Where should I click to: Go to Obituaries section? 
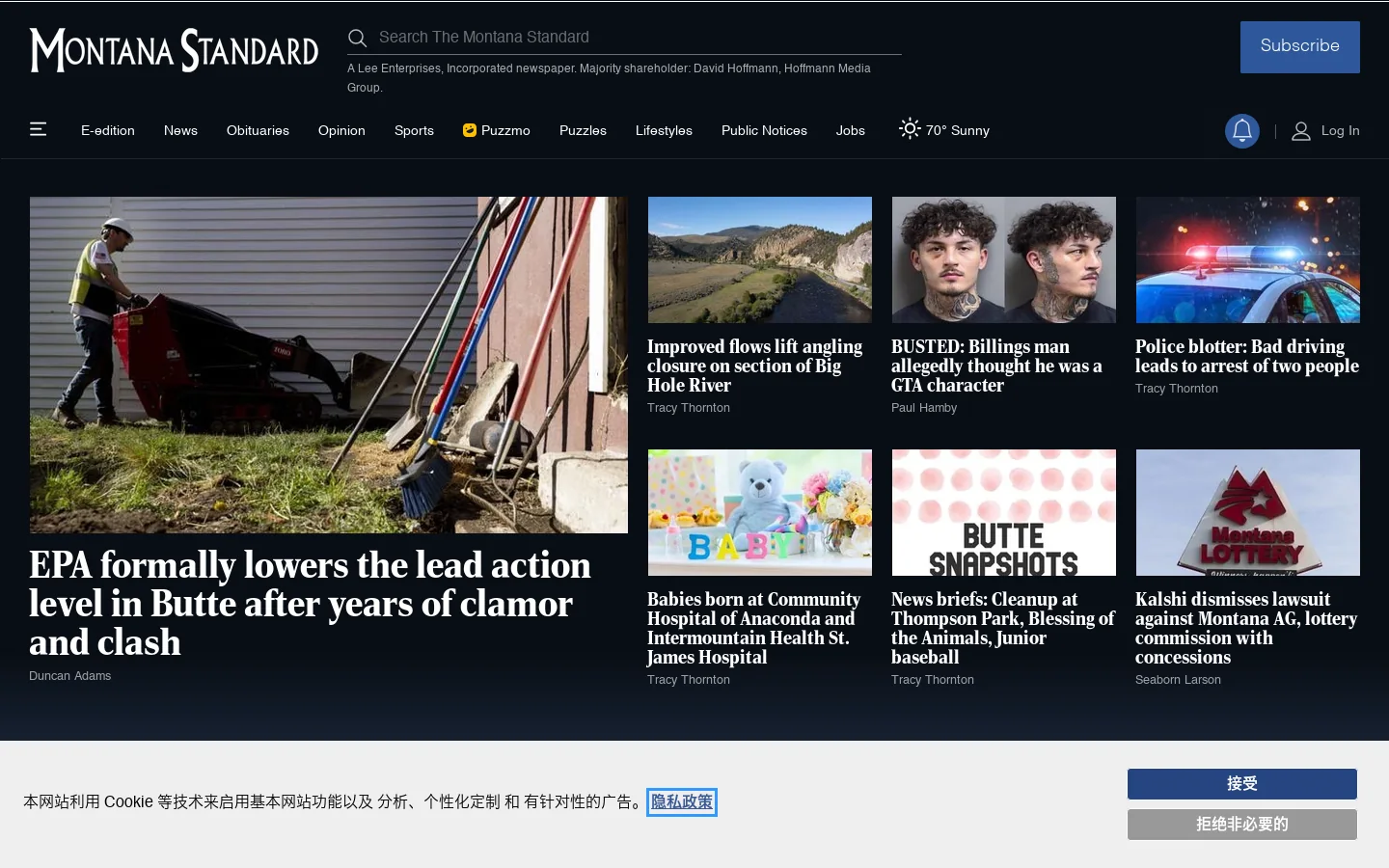[x=258, y=130]
